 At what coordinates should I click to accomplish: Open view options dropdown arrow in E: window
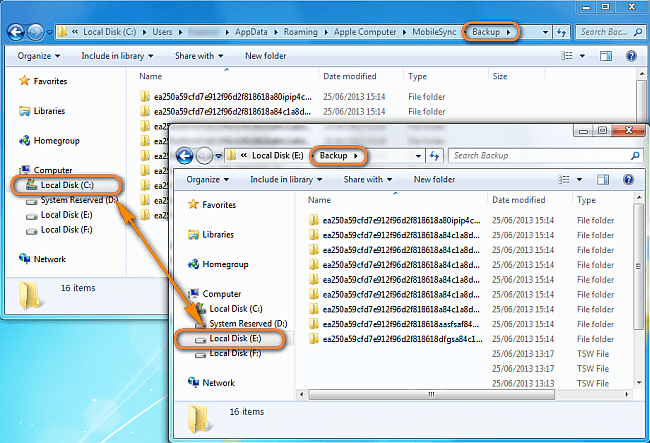click(x=579, y=179)
